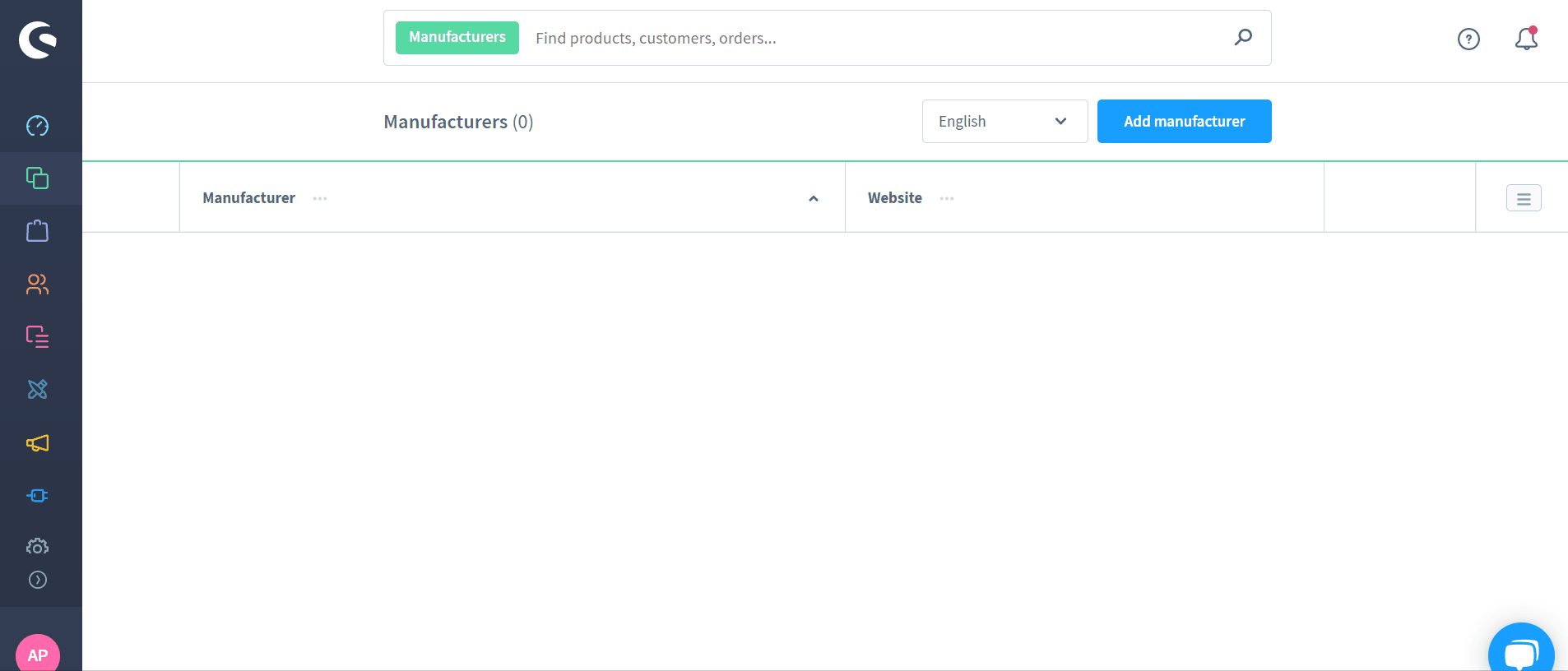Toggle Manufacturer column sort arrow
1568x671 pixels.
[813, 199]
